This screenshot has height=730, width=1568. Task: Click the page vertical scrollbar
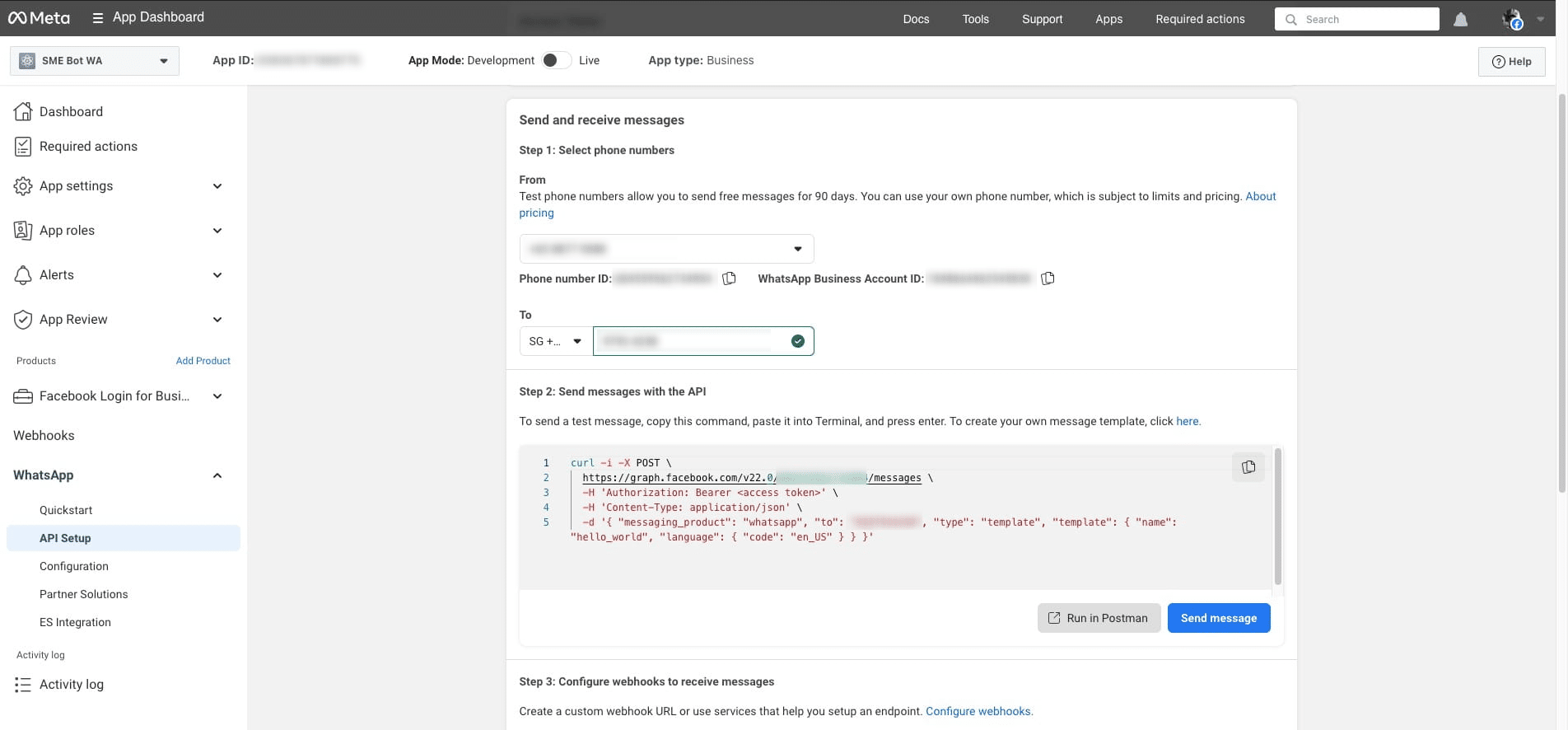click(1561, 292)
